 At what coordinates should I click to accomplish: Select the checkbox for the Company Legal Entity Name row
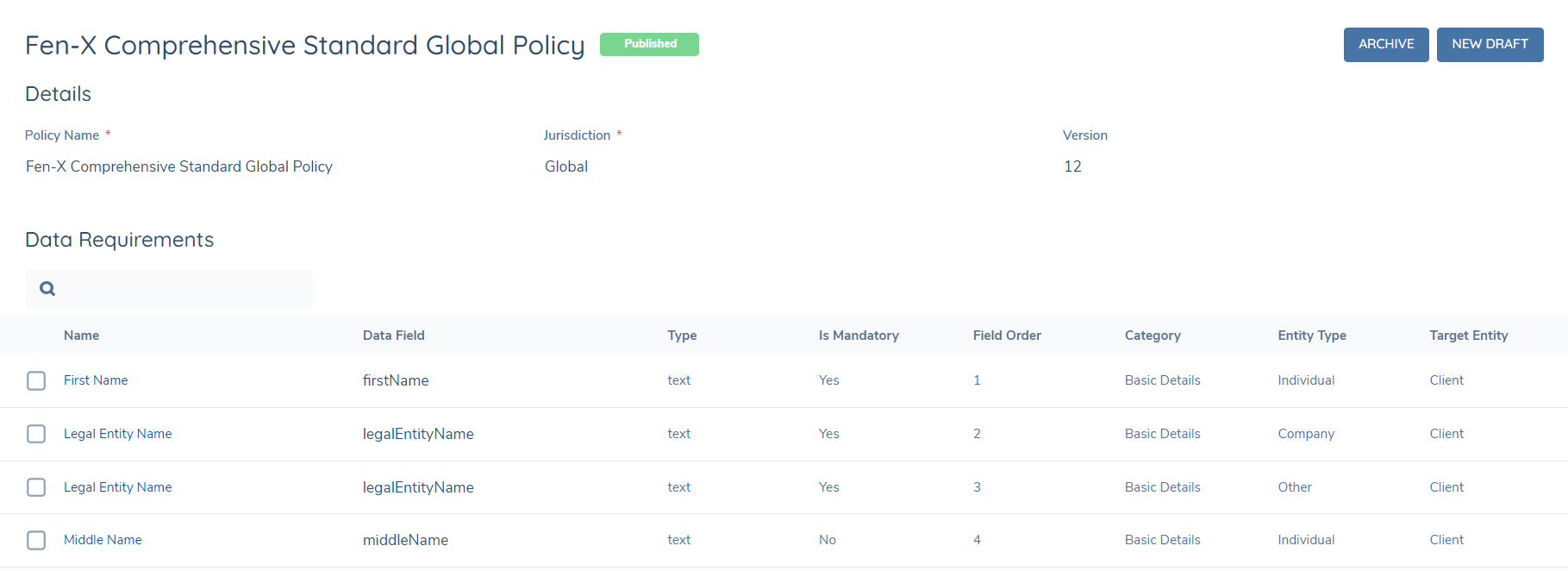tap(36, 434)
